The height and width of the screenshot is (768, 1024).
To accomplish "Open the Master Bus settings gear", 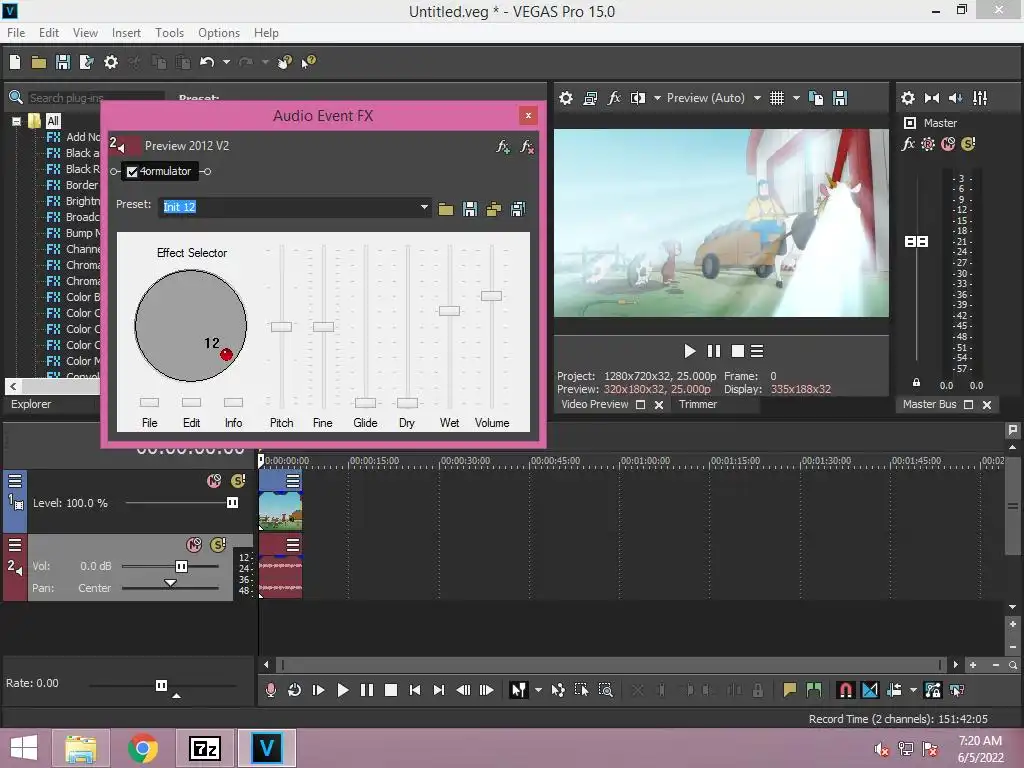I will tap(908, 98).
